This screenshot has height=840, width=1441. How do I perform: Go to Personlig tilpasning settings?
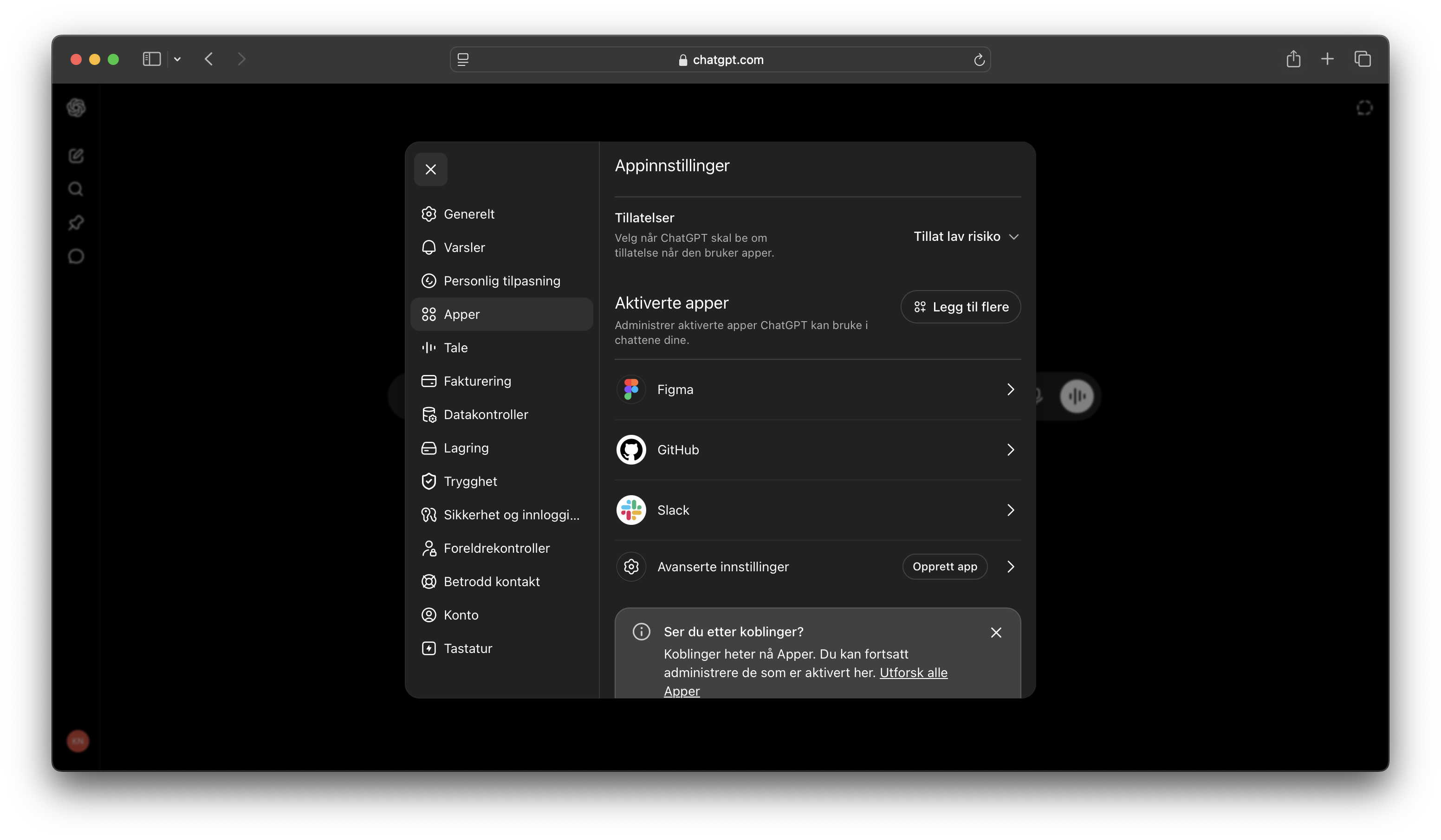pyautogui.click(x=501, y=281)
